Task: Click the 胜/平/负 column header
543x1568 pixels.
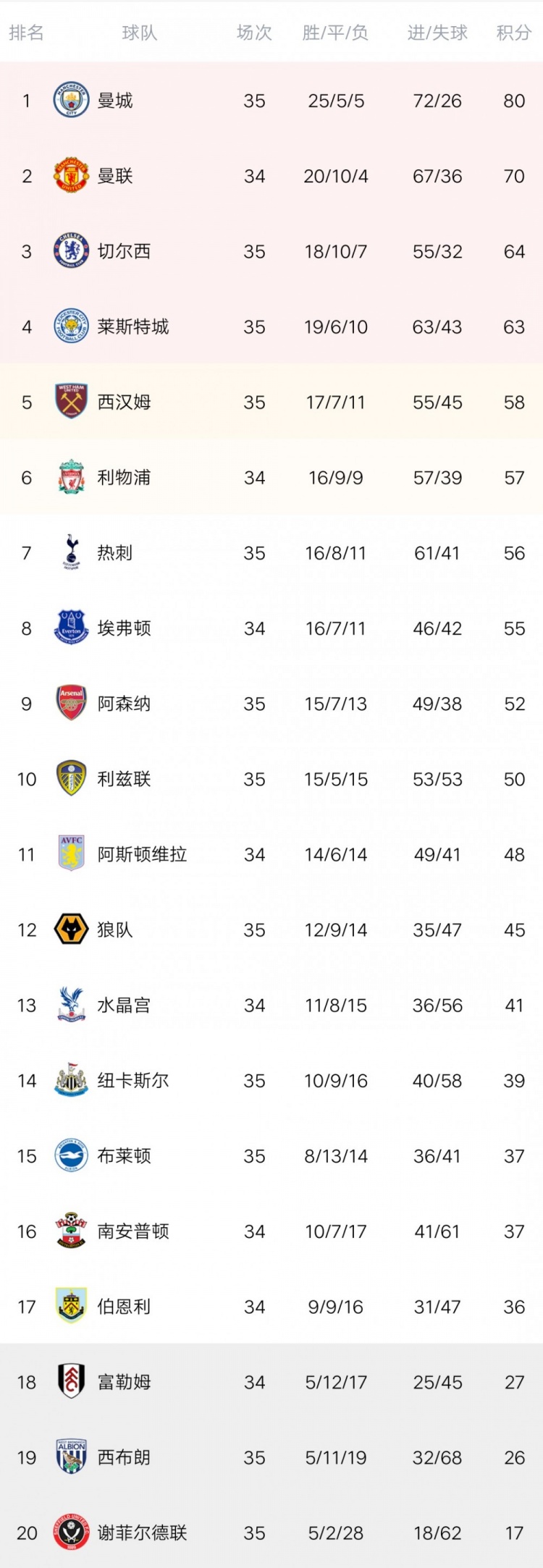Action: click(335, 33)
